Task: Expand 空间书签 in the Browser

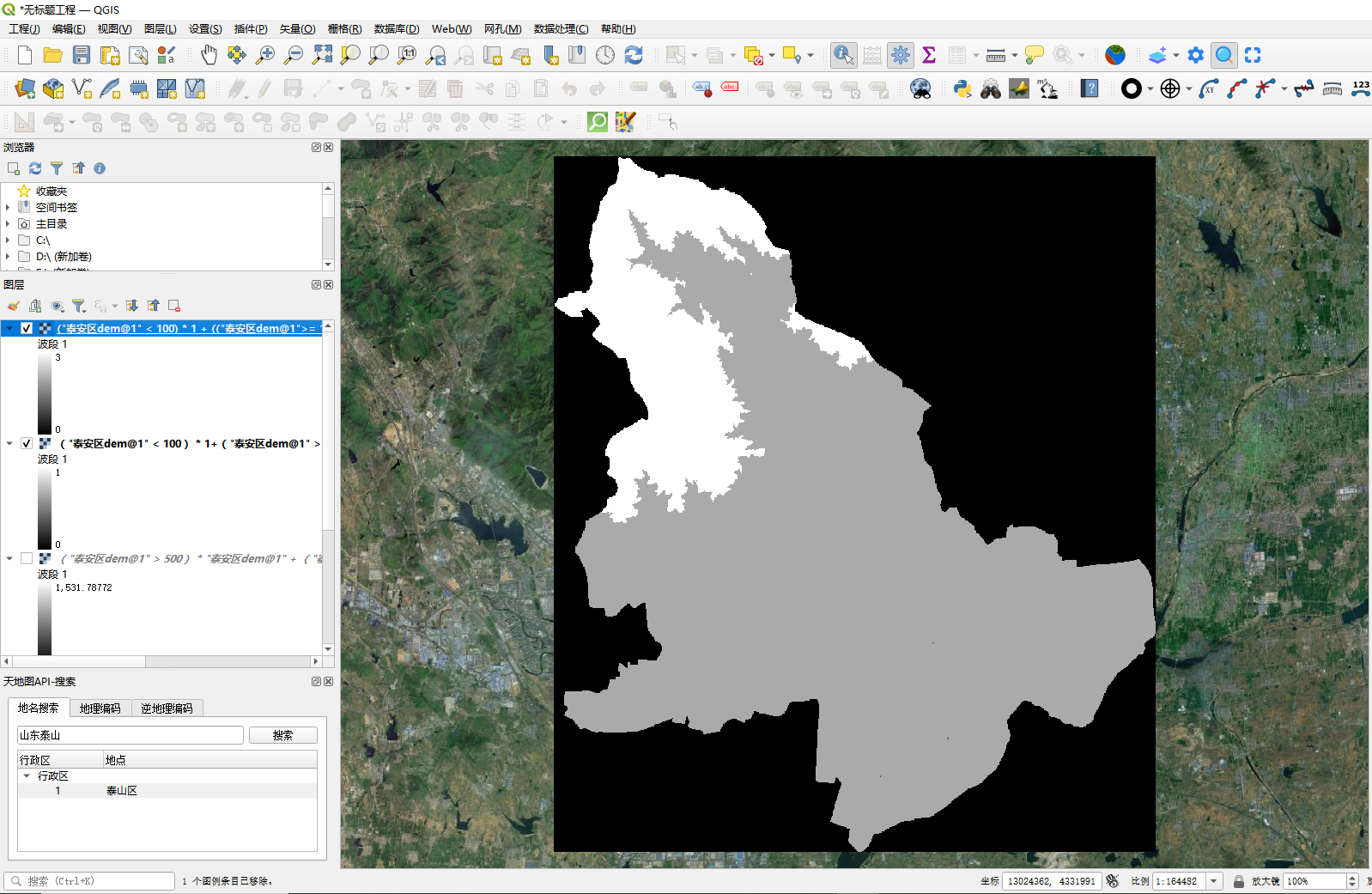Action: [x=8, y=207]
